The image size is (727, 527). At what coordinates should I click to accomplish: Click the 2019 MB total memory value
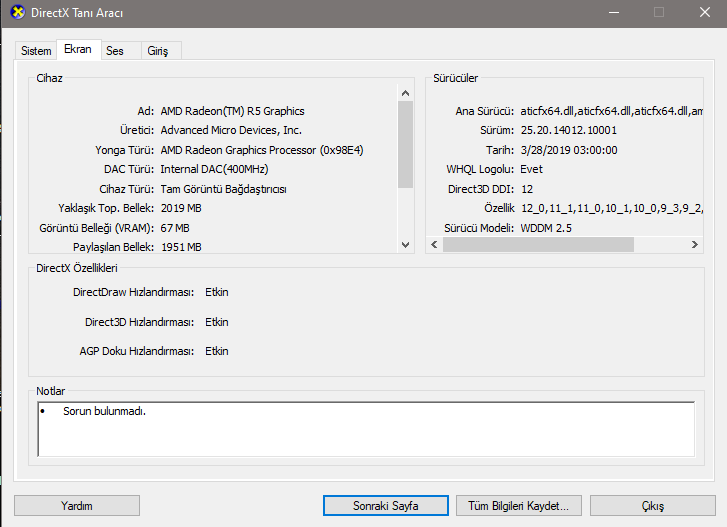tap(181, 208)
